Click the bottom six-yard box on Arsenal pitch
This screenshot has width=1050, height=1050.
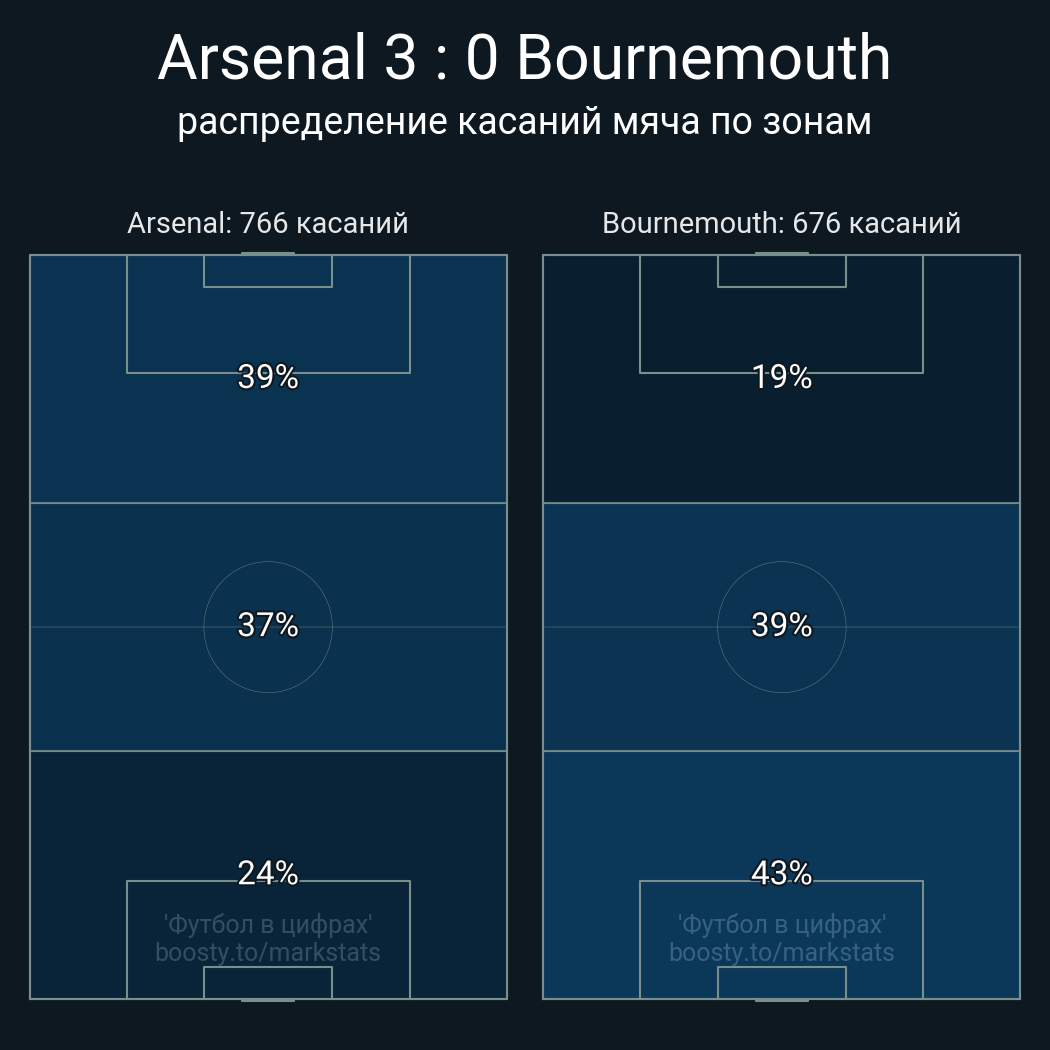coord(267,983)
